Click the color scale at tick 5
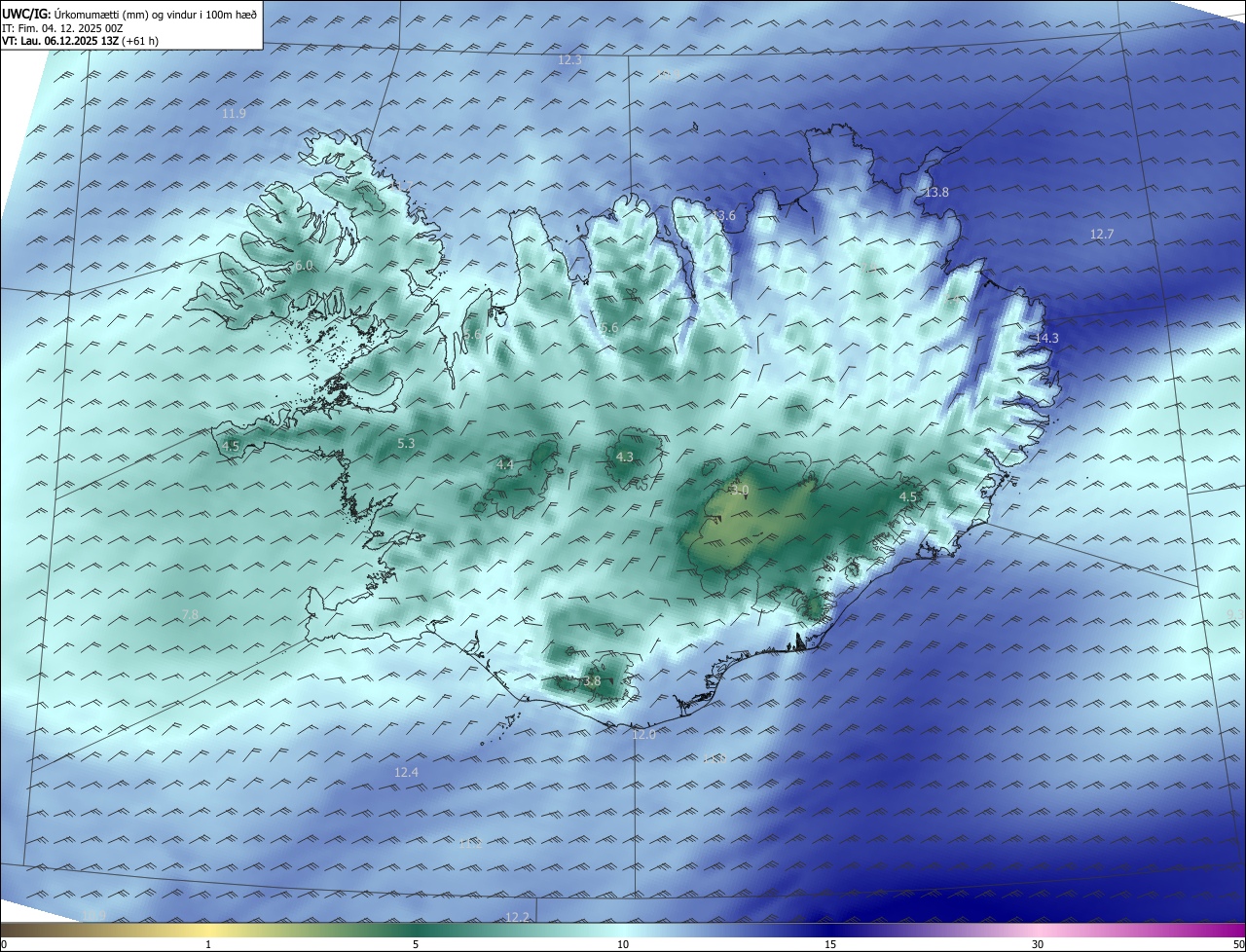Viewport: 1246px width, 952px height. click(x=416, y=944)
